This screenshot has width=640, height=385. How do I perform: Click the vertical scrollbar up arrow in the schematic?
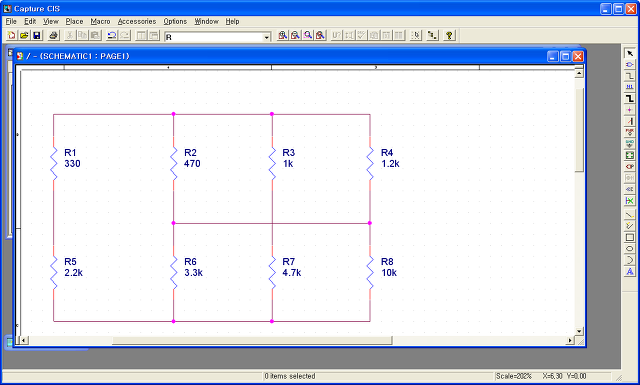pos(579,73)
